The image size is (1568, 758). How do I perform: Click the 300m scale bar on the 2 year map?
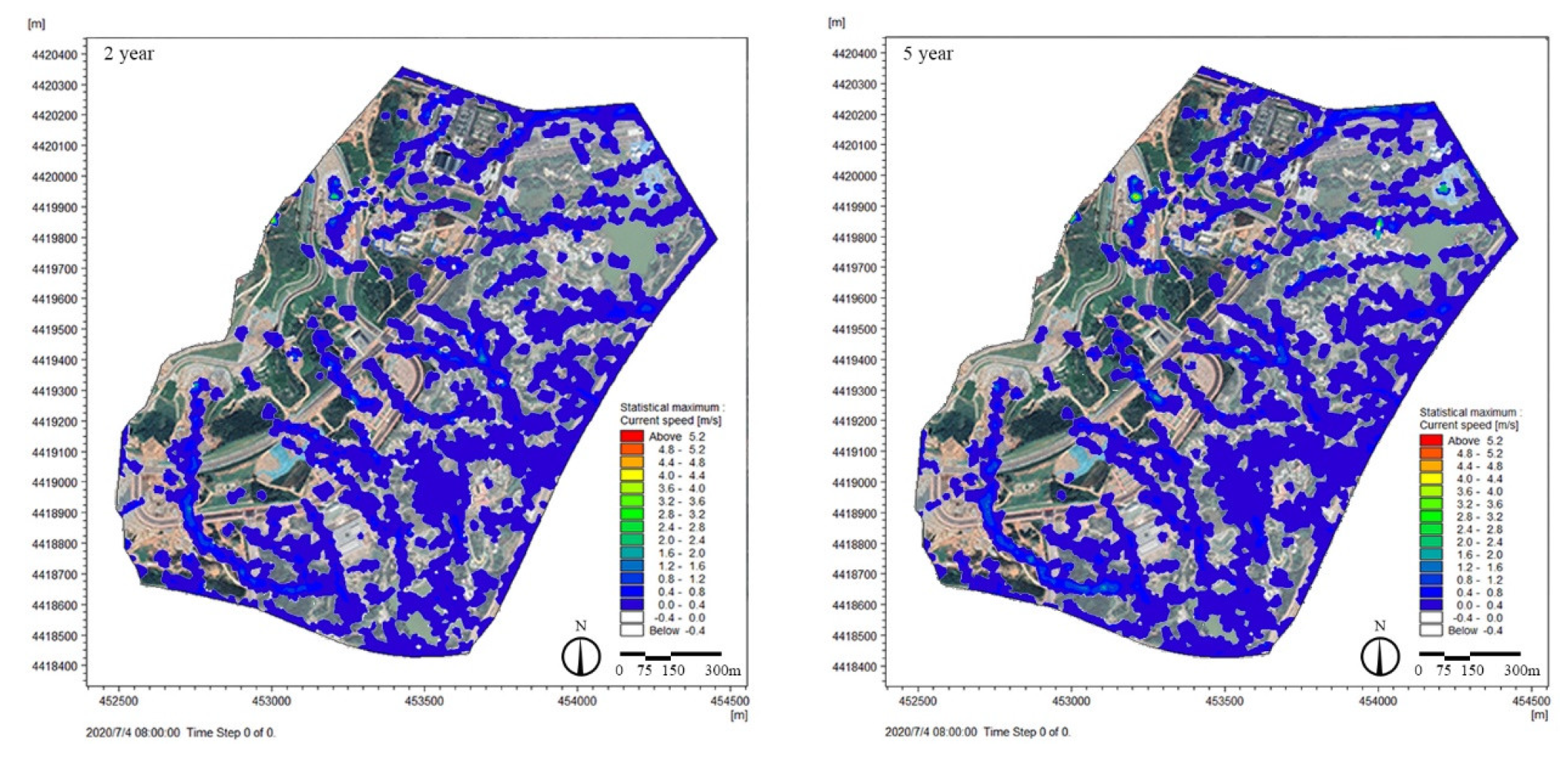[670, 656]
